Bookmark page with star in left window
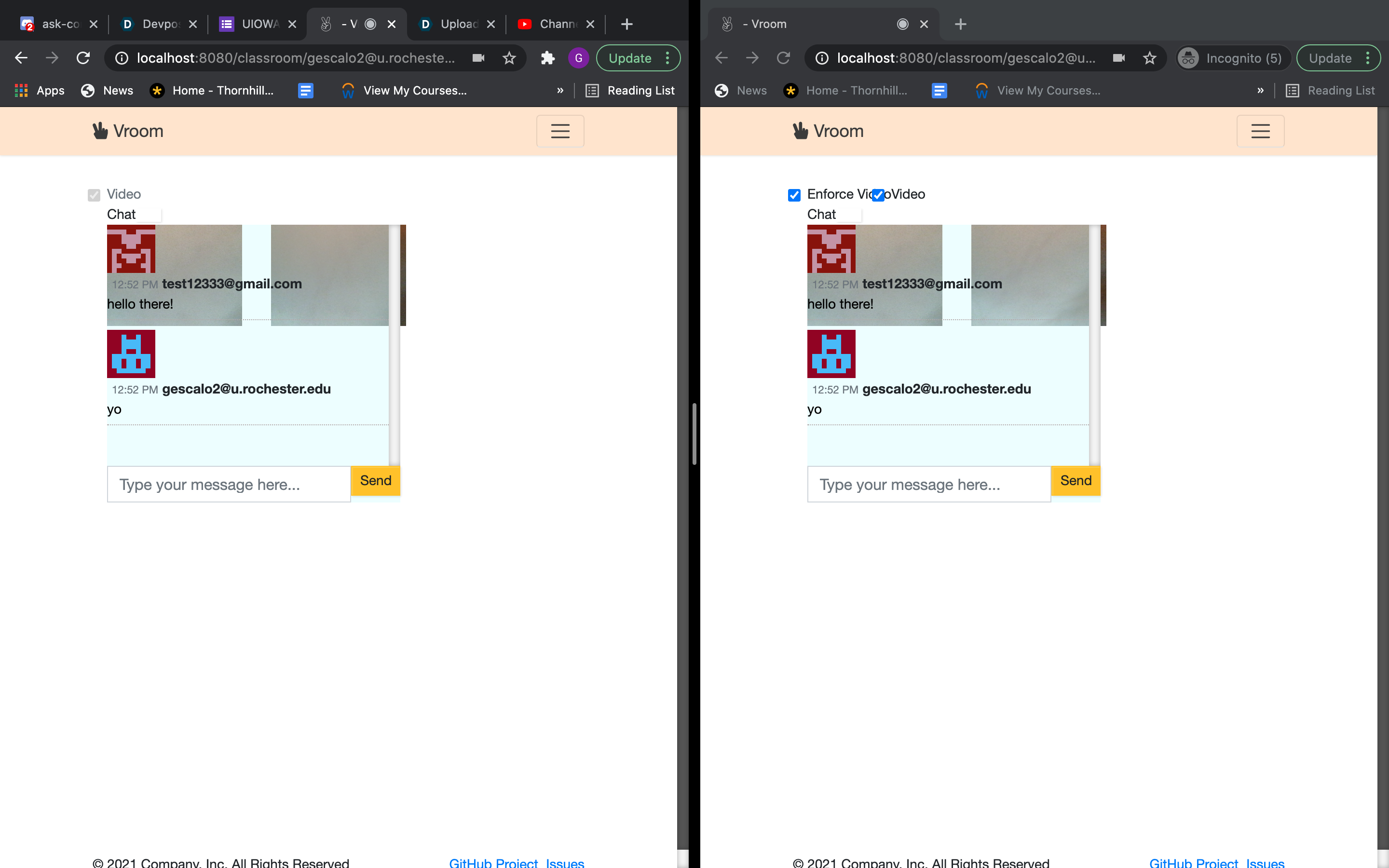 [509, 58]
